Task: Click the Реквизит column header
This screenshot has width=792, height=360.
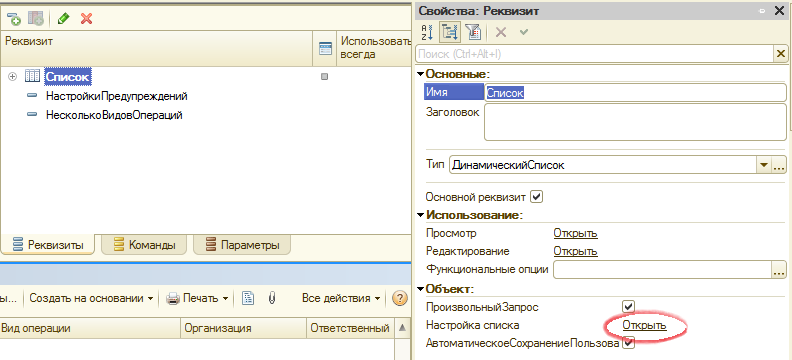Action: (157, 48)
